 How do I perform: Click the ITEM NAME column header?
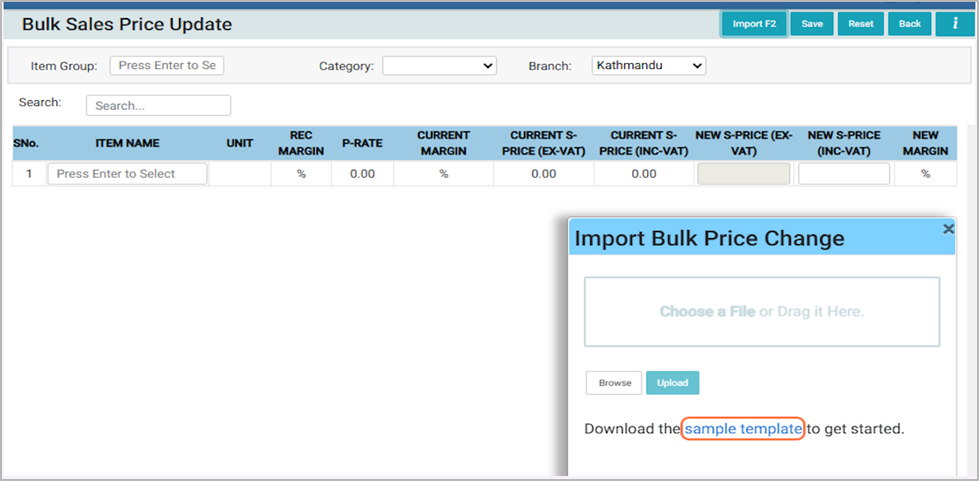[127, 143]
